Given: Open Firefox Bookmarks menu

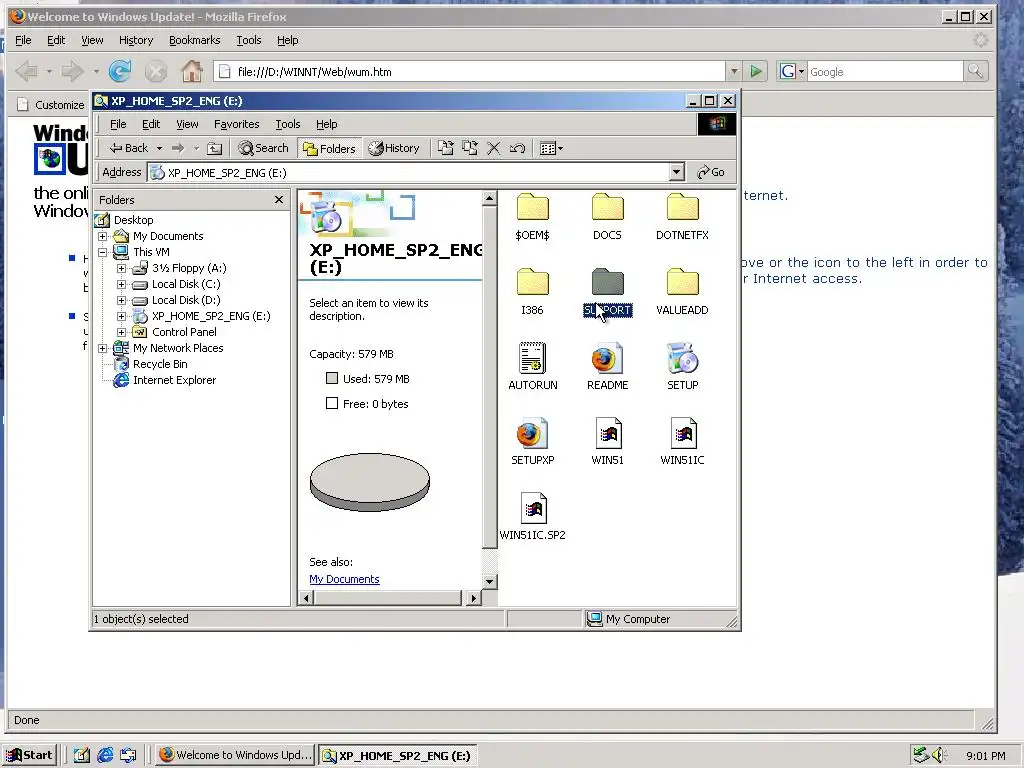Looking at the screenshot, I should click(195, 40).
